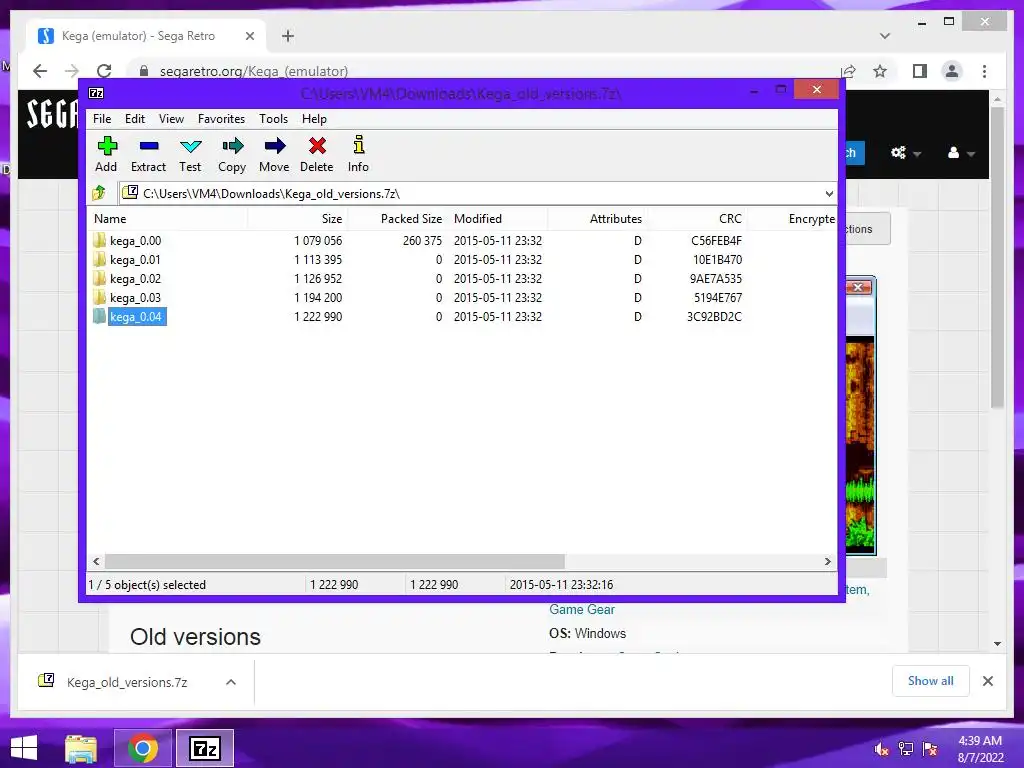1024x768 pixels.
Task: Close the Kega (emulator) browser tab
Action: [x=249, y=36]
